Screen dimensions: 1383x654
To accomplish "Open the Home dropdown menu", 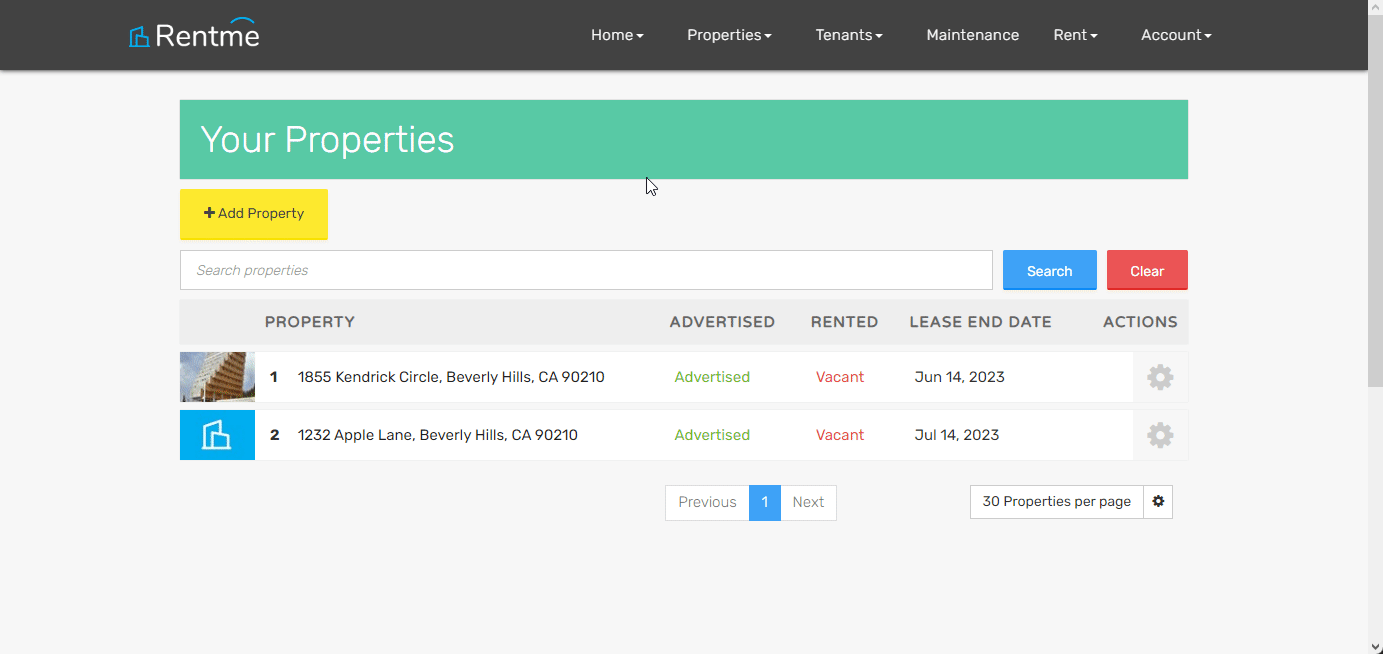I will [x=616, y=34].
